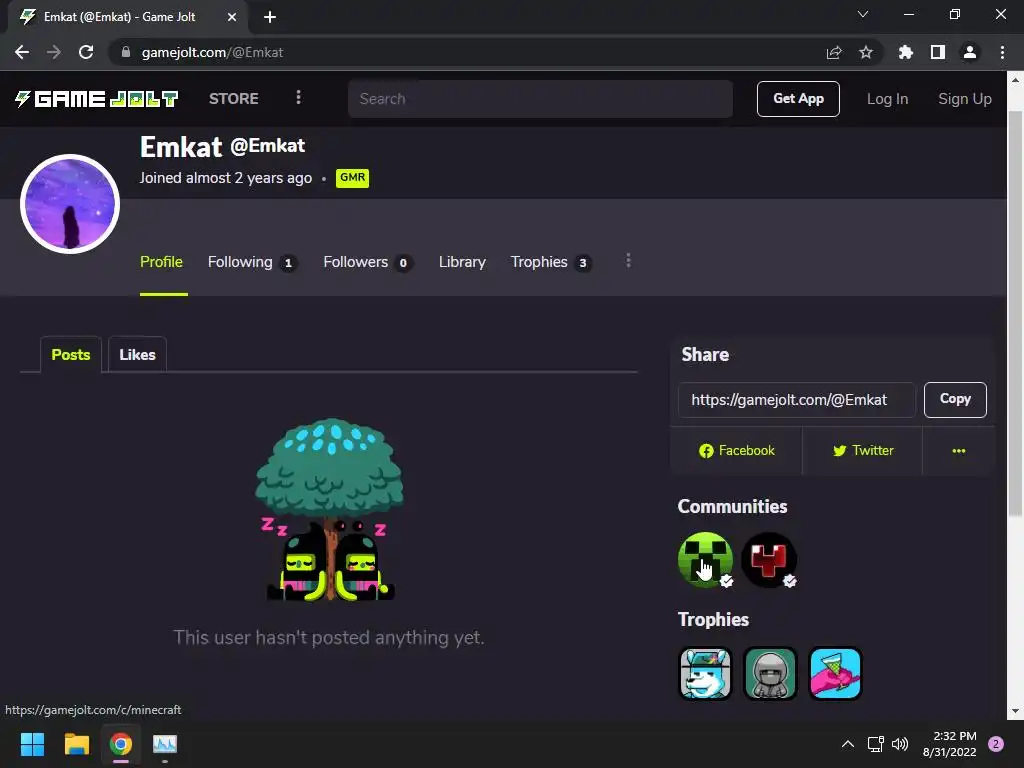1024x768 pixels.
Task: Open the notifications badge
Action: click(x=996, y=744)
